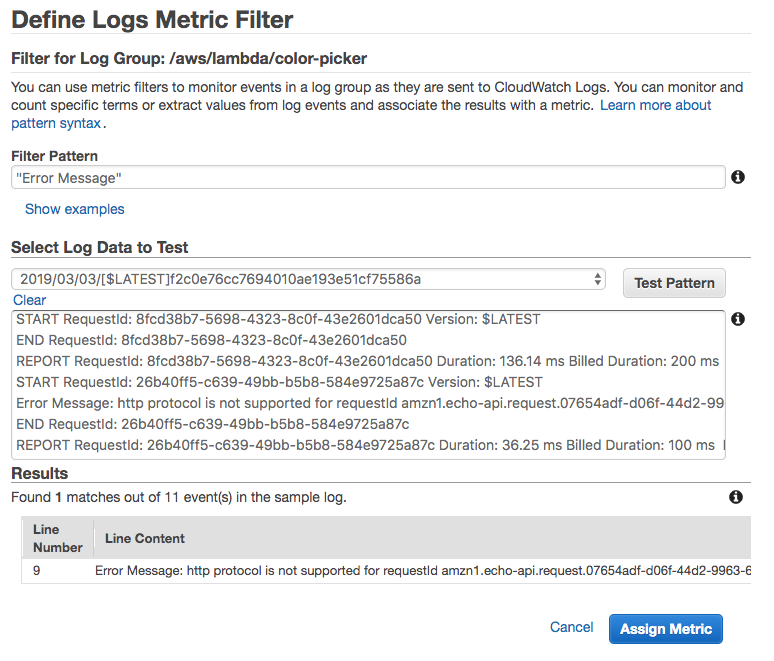Click the REPORT line with 136.14 ms duration
Image resolution: width=774 pixels, height=661 pixels.
point(368,361)
